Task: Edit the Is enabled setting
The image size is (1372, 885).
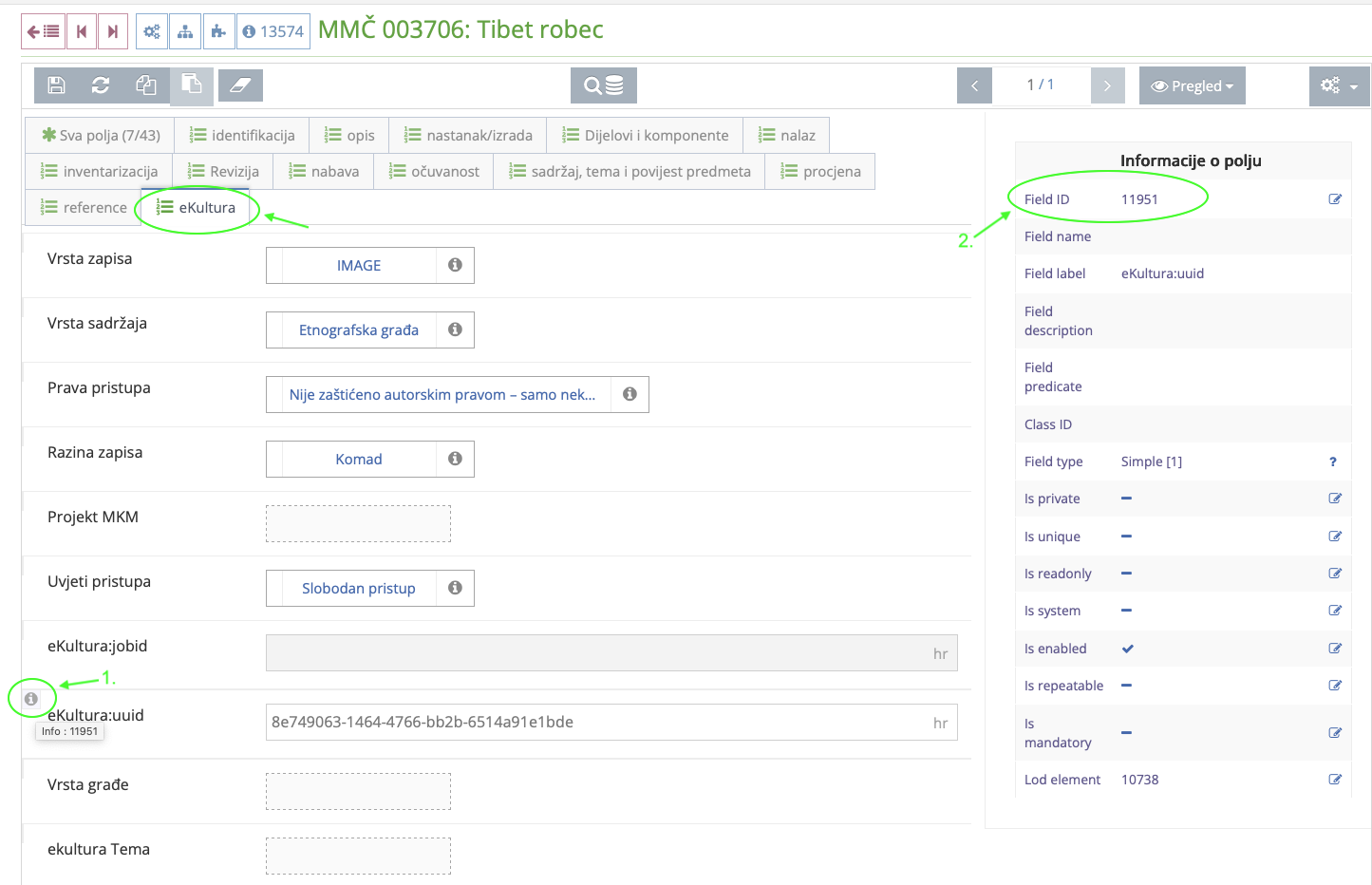Action: (x=1336, y=649)
